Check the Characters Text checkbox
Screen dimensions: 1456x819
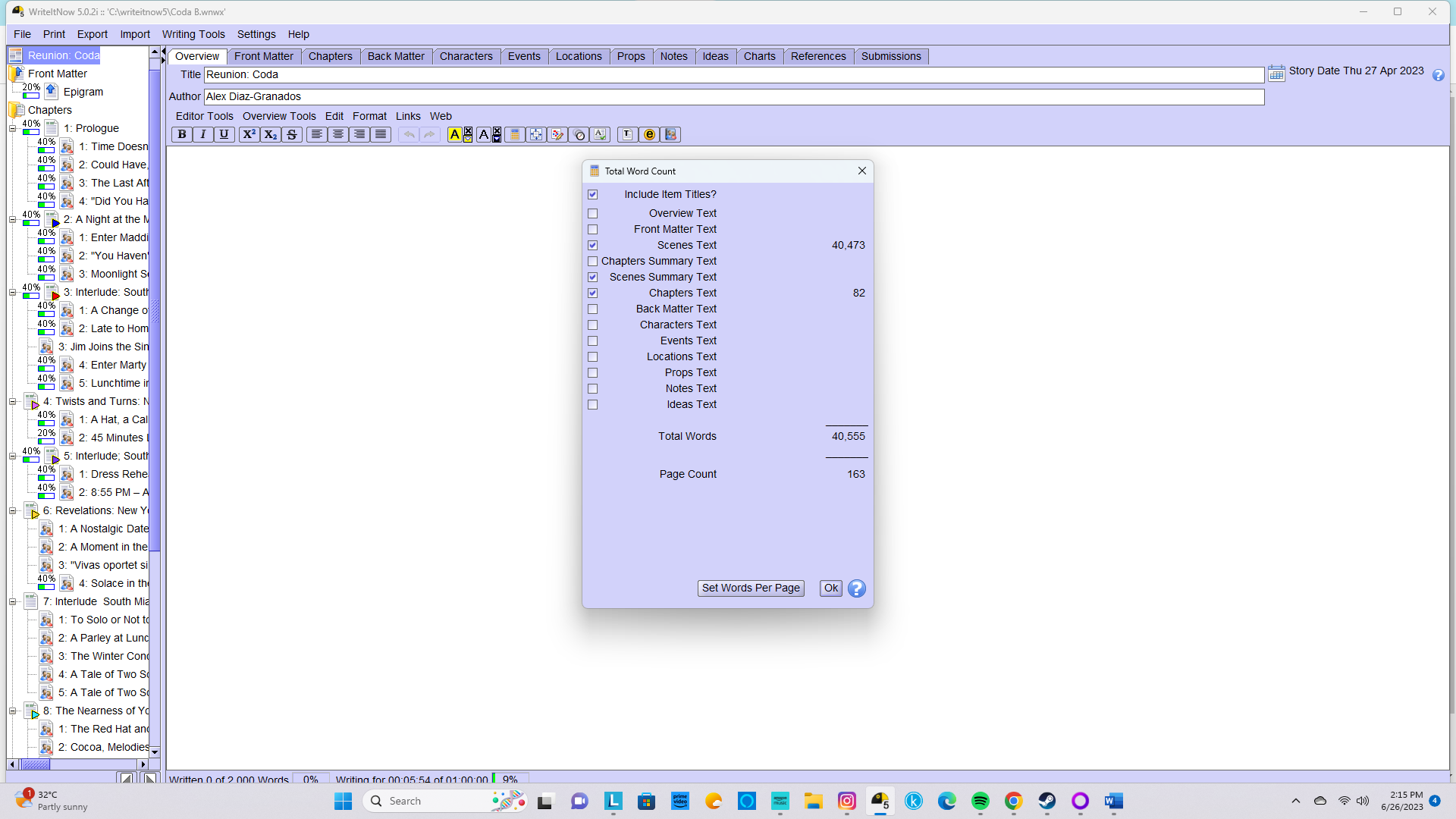(593, 325)
